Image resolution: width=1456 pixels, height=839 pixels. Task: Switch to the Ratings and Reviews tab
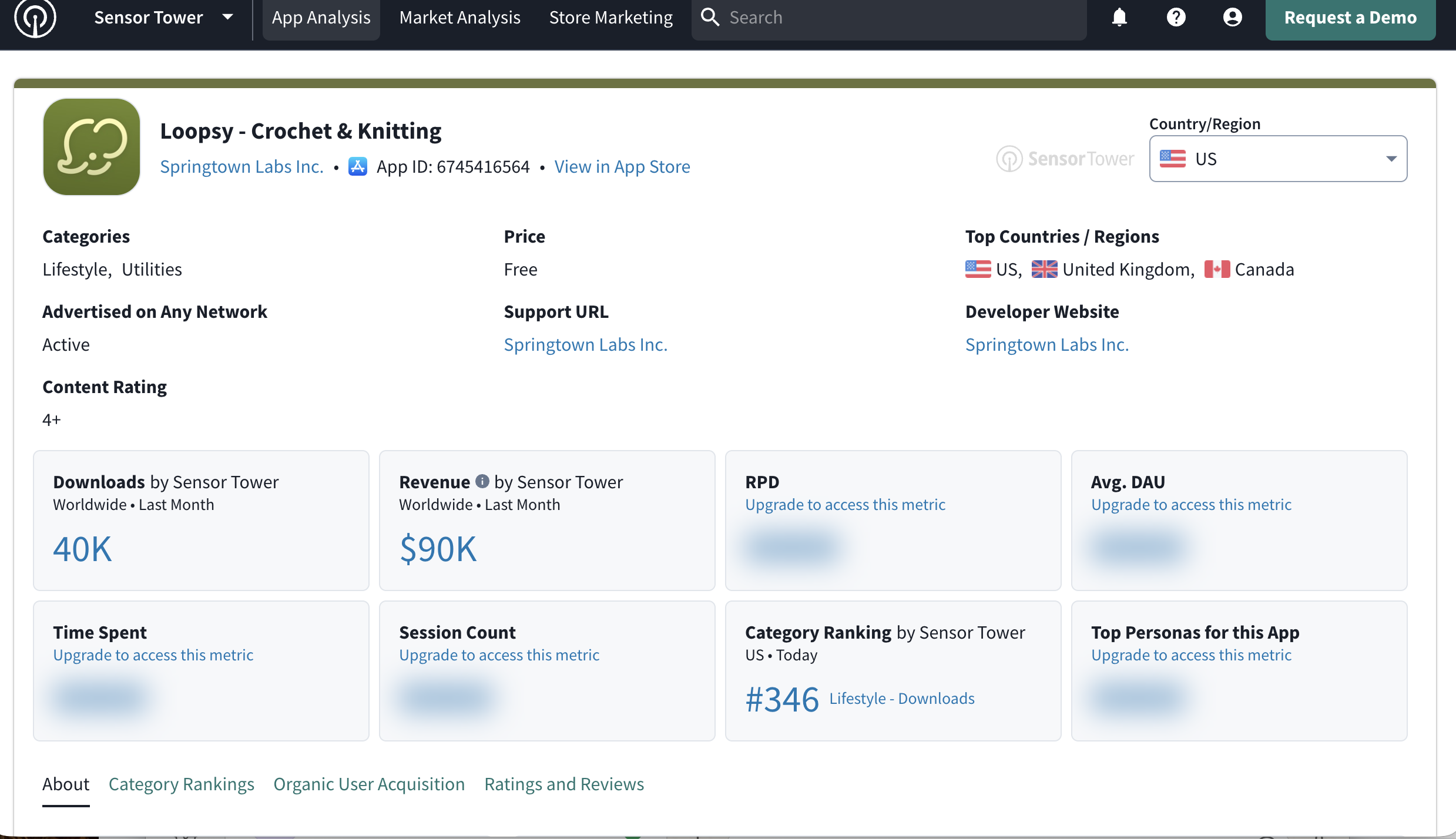tap(563, 784)
